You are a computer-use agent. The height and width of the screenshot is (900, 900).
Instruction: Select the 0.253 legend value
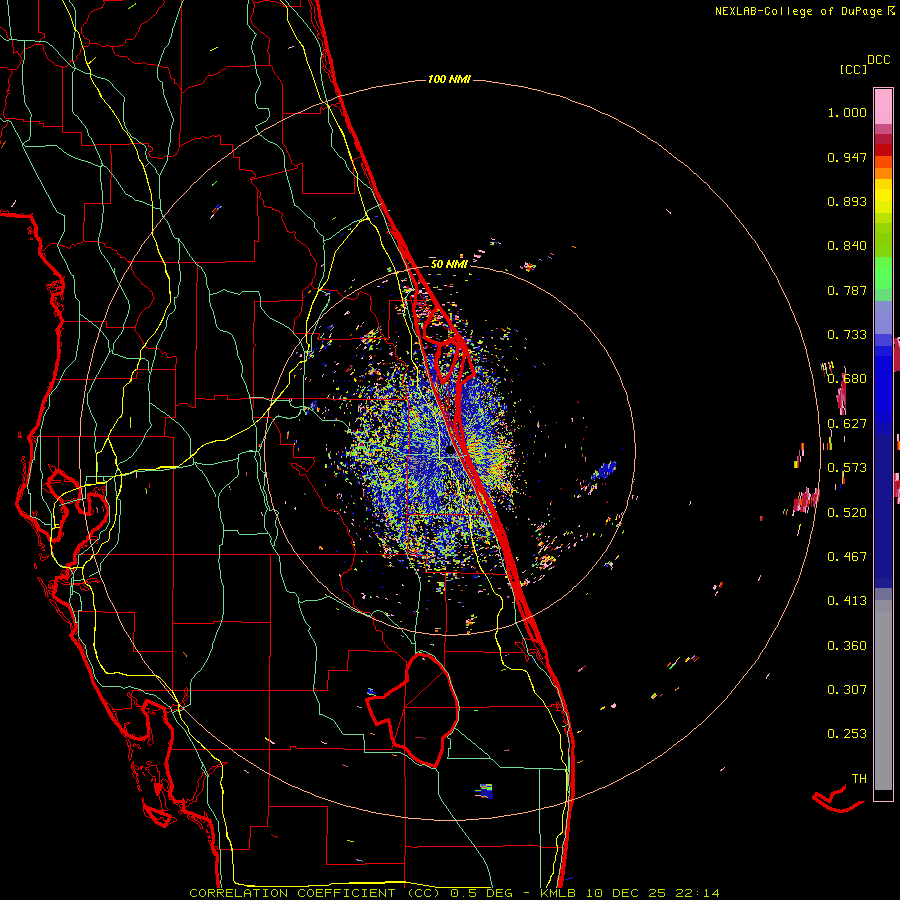tap(847, 734)
